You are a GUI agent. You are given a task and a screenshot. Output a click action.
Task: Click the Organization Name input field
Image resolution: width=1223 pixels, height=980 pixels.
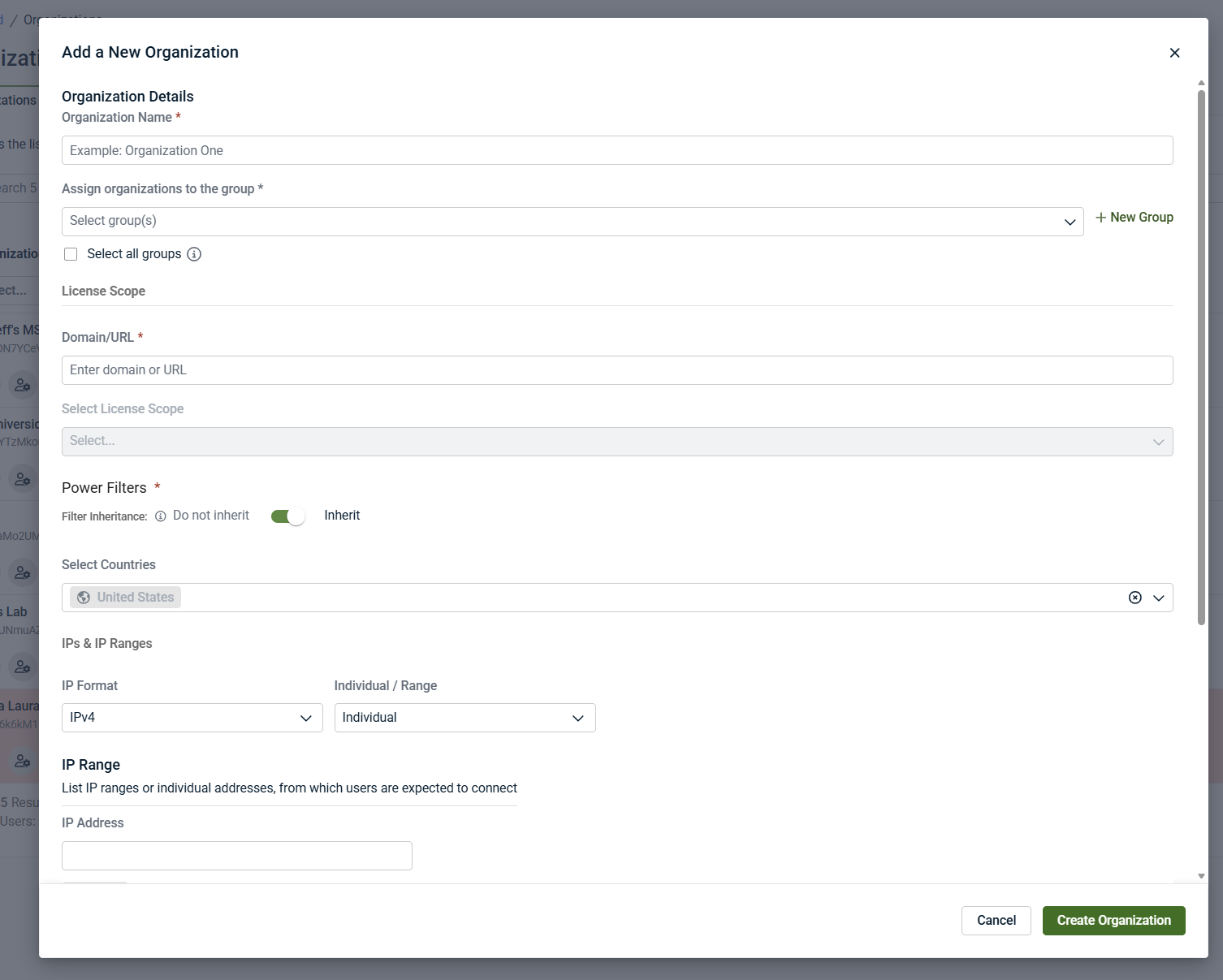617,150
